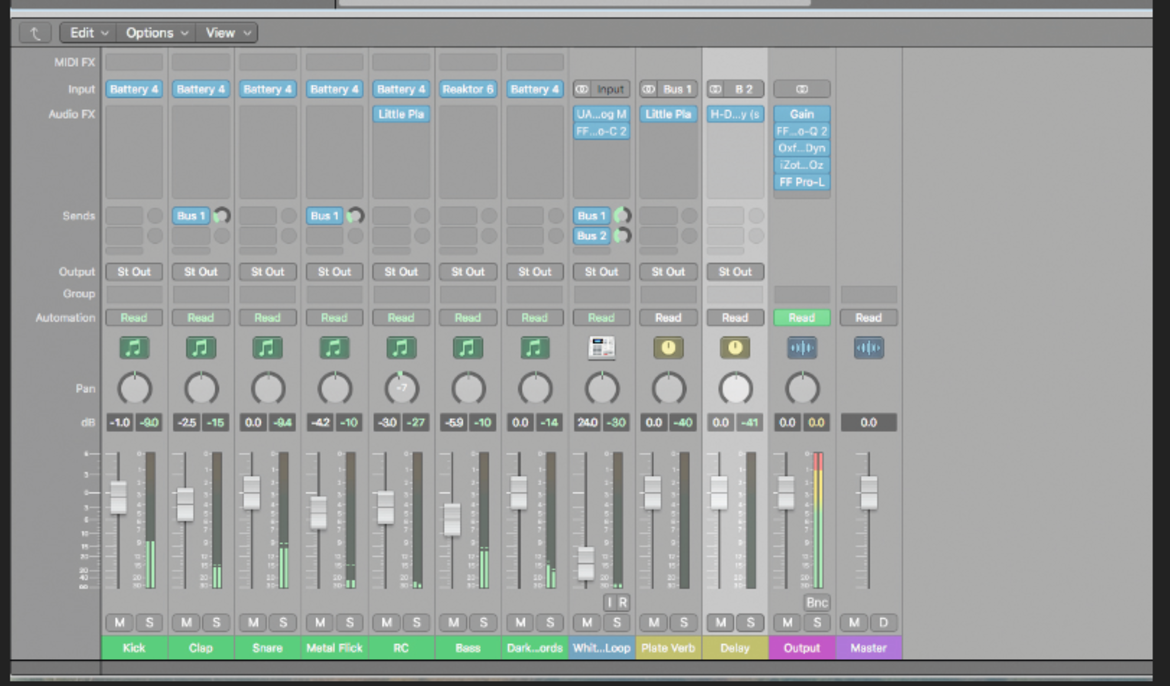Open the FF Pro-L plugin on Output channel

click(802, 182)
